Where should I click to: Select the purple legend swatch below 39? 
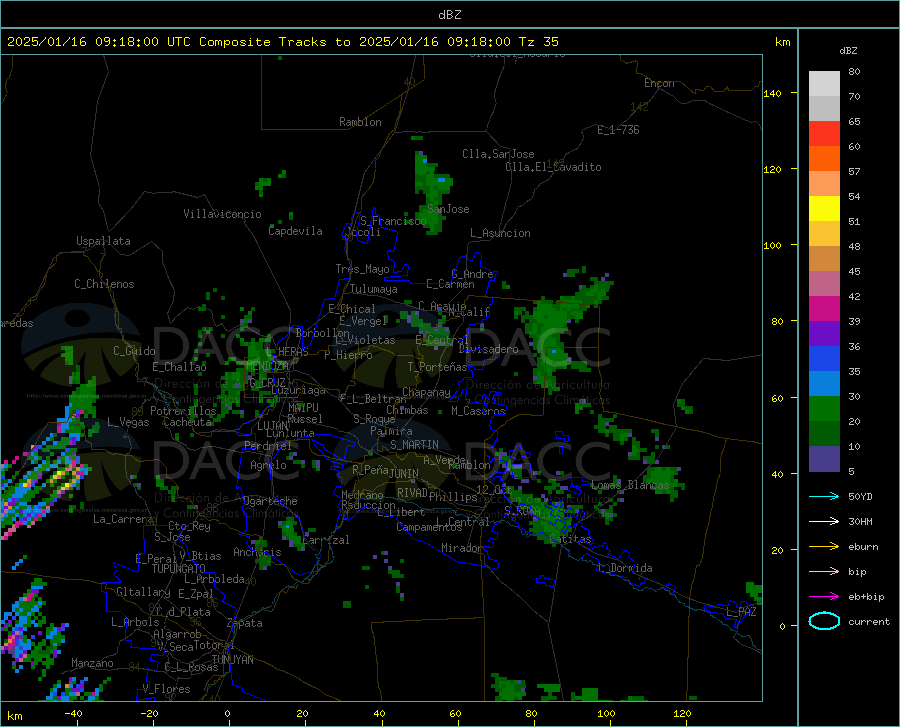coord(824,334)
